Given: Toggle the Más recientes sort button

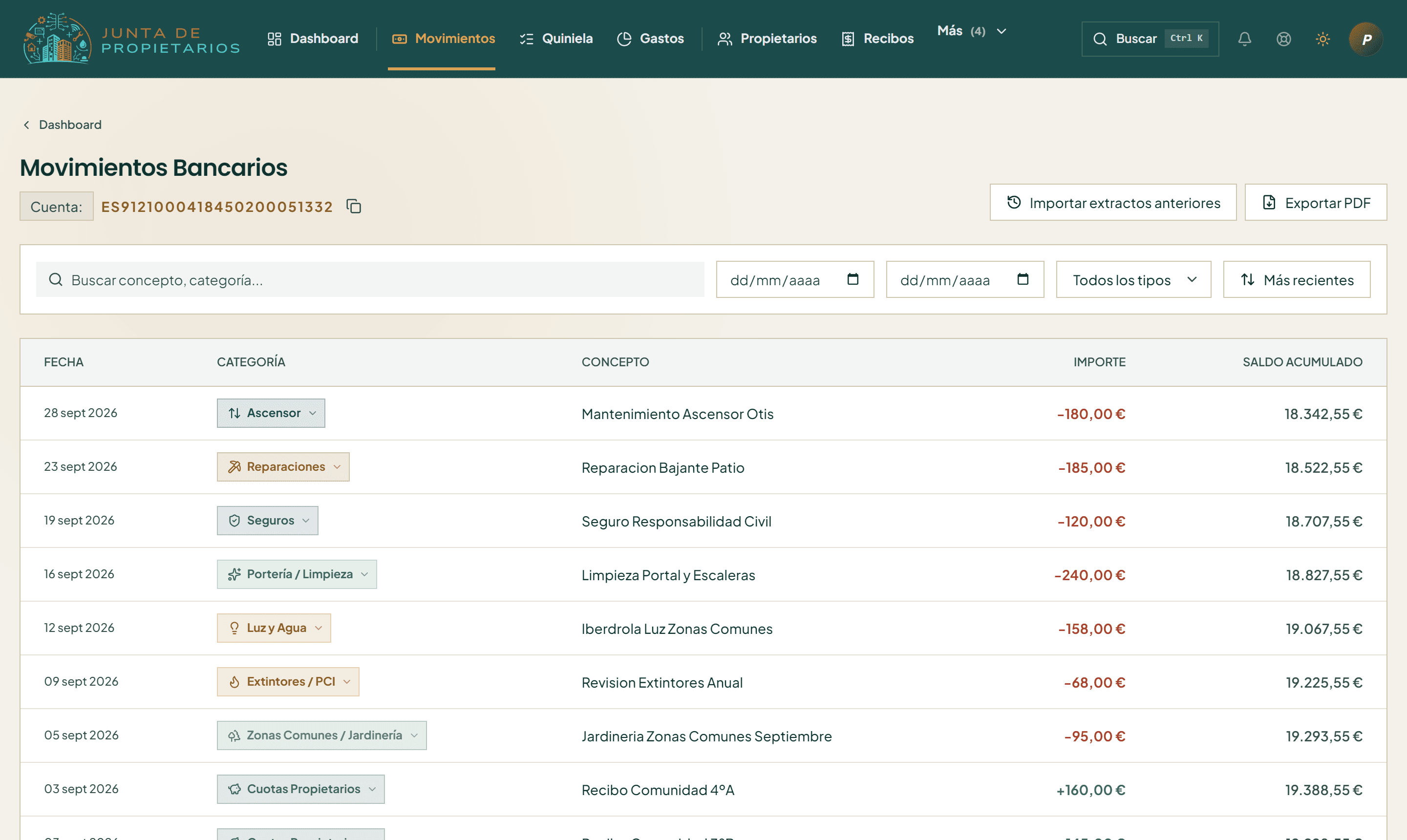Looking at the screenshot, I should 1297,280.
